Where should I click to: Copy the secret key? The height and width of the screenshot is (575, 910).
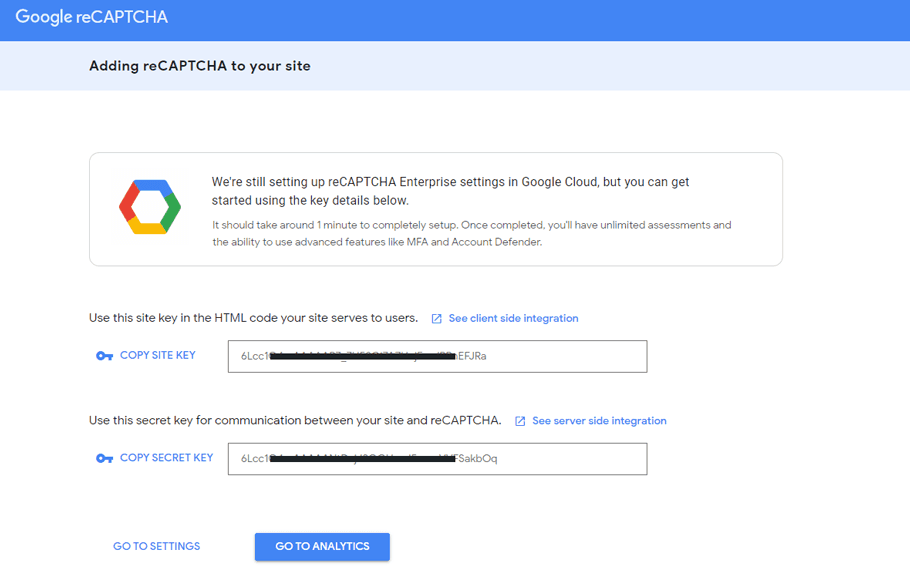(x=167, y=458)
